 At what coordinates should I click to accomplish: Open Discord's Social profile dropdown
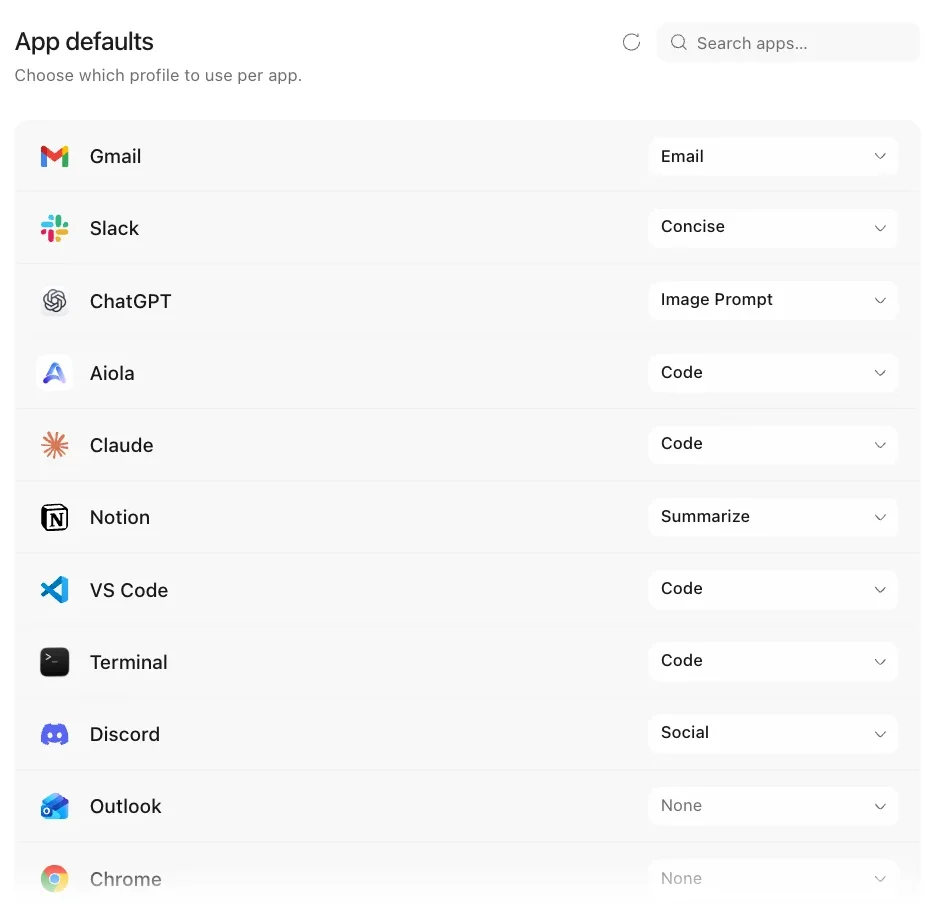(x=773, y=734)
